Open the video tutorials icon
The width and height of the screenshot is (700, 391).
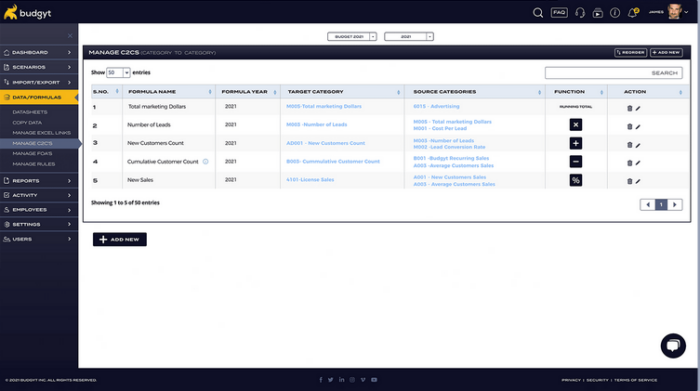[x=598, y=13]
